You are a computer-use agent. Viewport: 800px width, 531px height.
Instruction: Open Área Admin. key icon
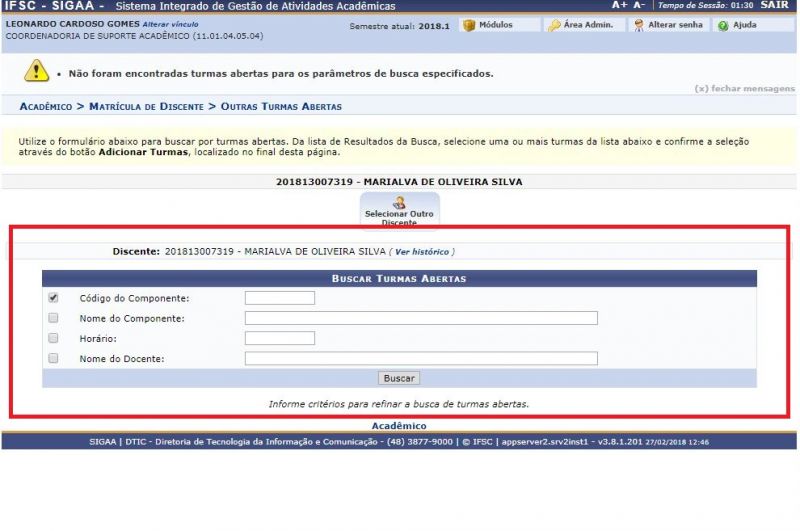tap(554, 25)
